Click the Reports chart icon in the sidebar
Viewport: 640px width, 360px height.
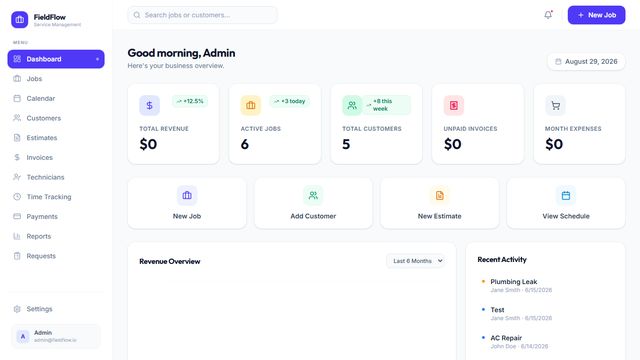click(17, 236)
